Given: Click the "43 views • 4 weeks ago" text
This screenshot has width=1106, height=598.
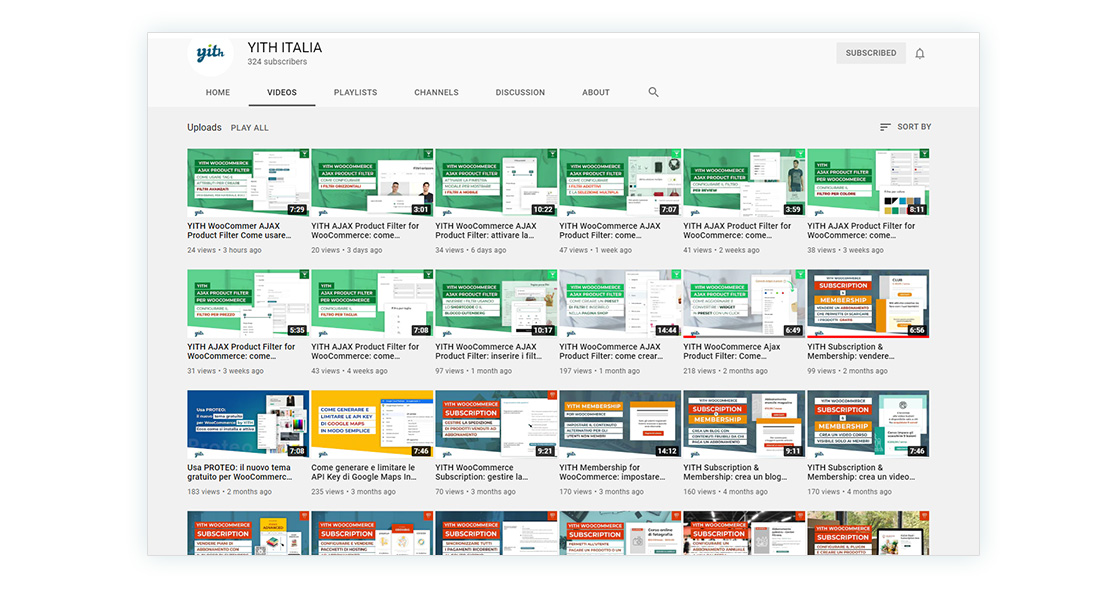Looking at the screenshot, I should (350, 371).
